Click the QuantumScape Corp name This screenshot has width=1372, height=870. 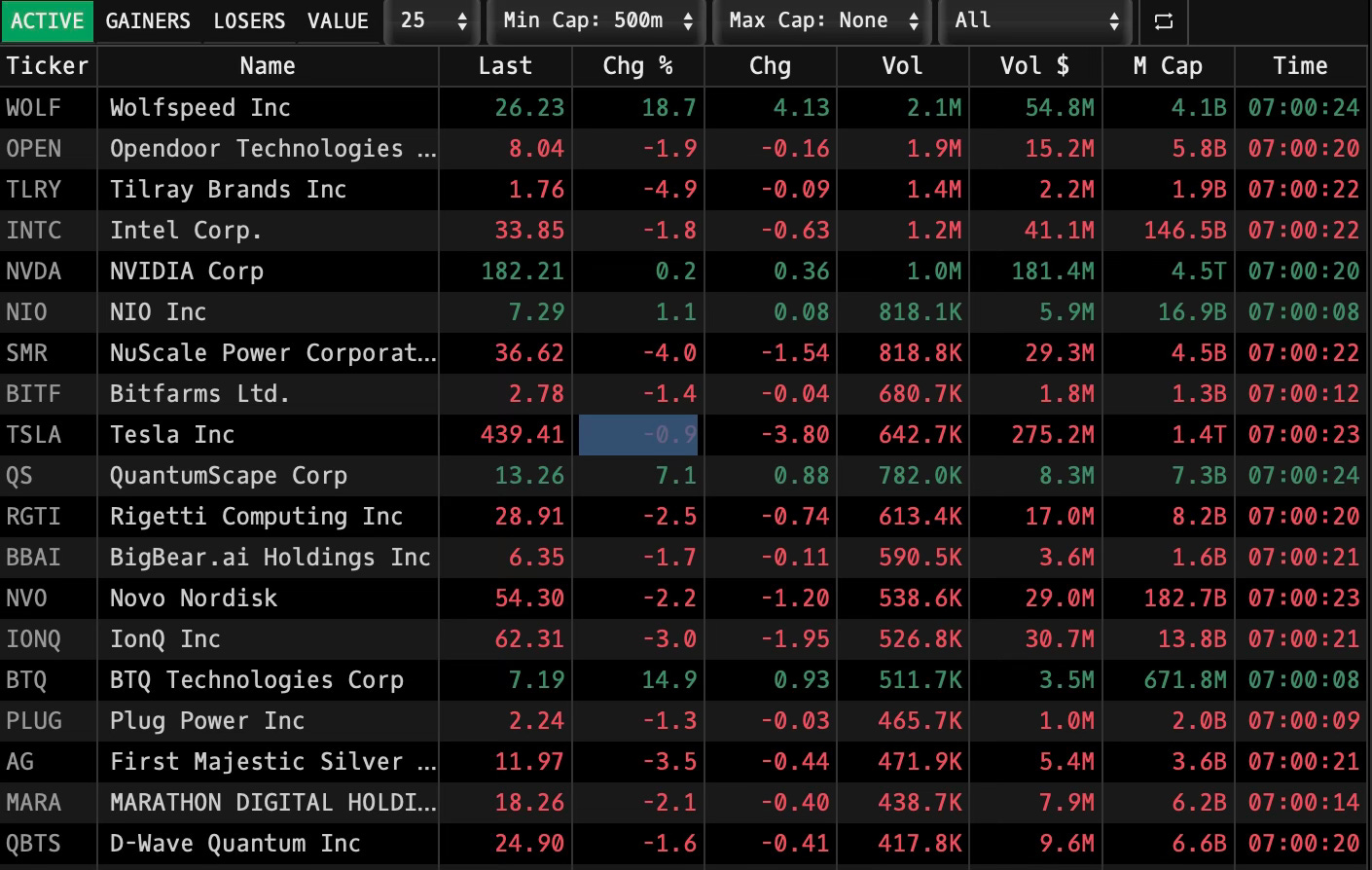pos(228,476)
